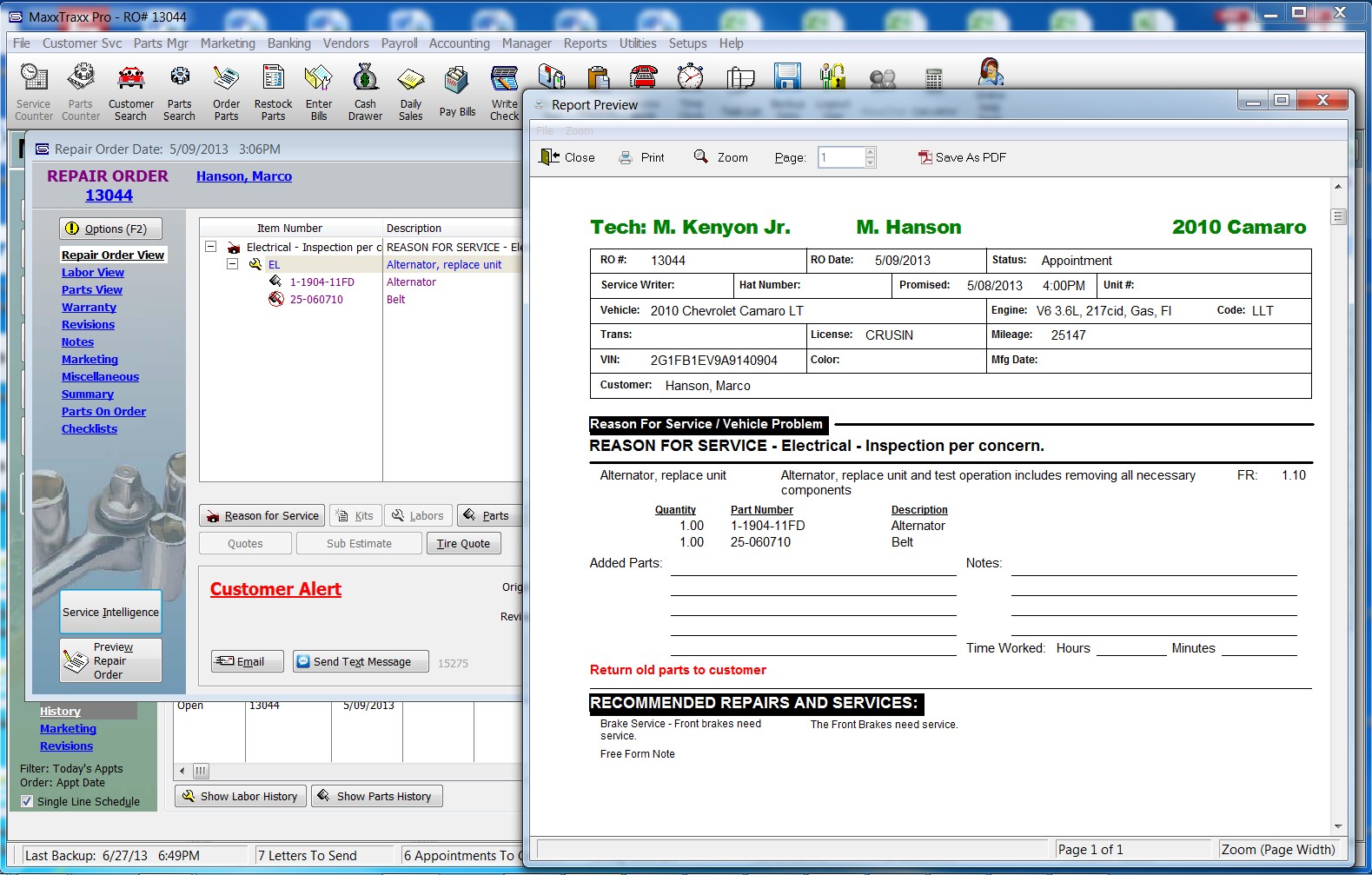Click the Tire Quote button

pos(463,543)
